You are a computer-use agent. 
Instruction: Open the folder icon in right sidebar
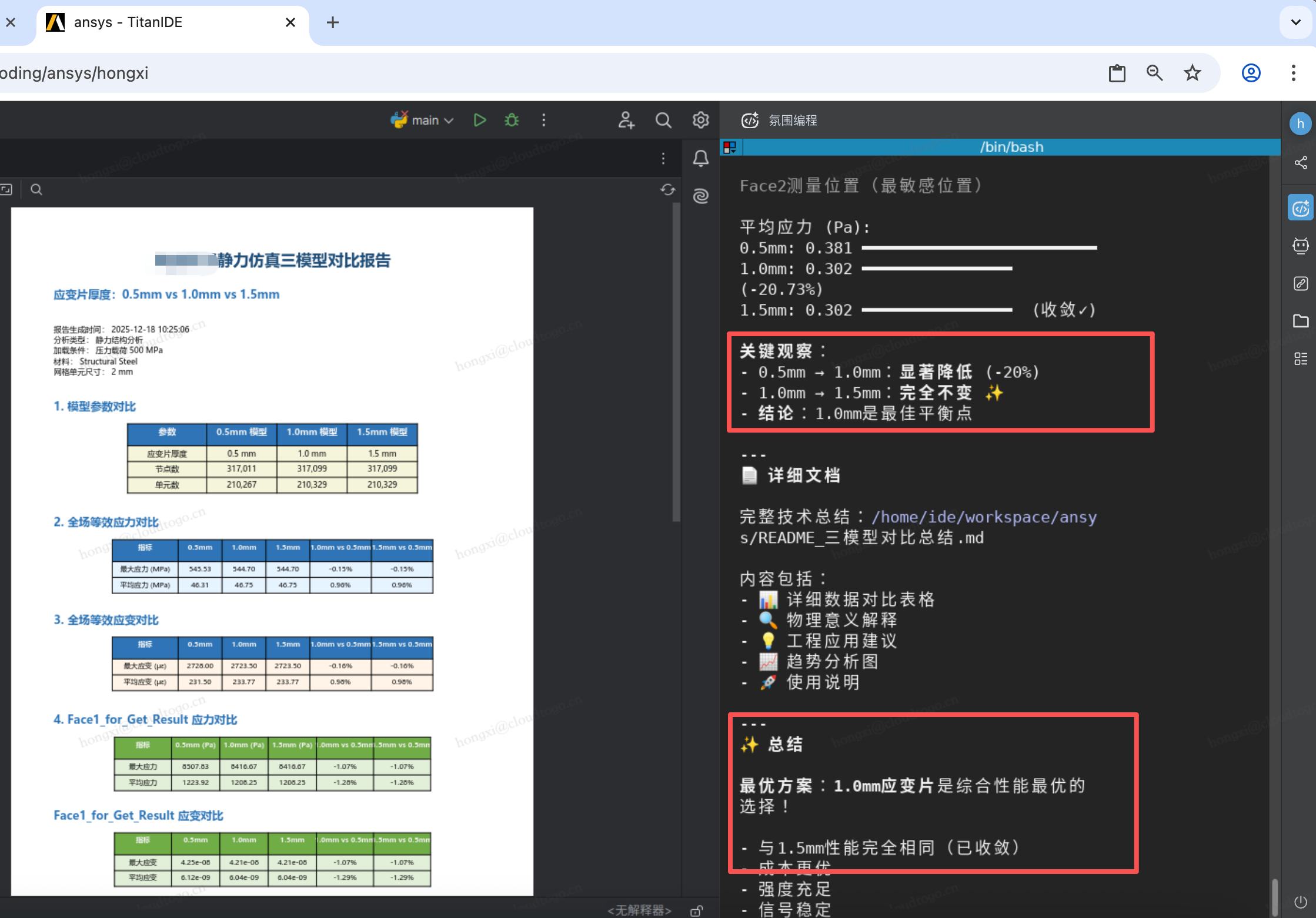pos(1301,321)
